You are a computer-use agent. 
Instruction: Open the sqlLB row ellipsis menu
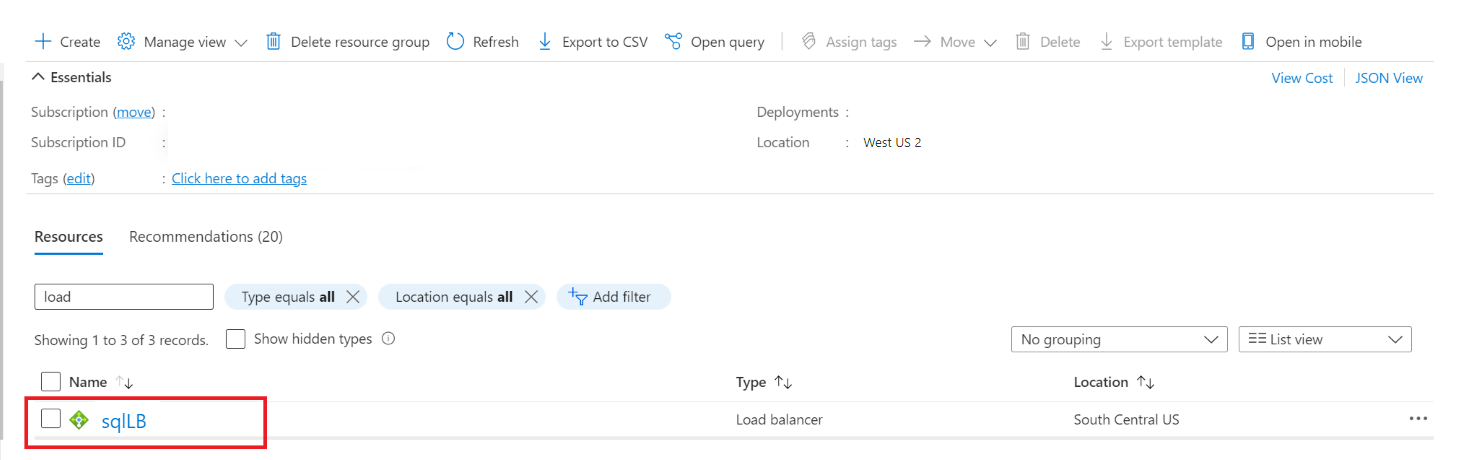pos(1418,419)
